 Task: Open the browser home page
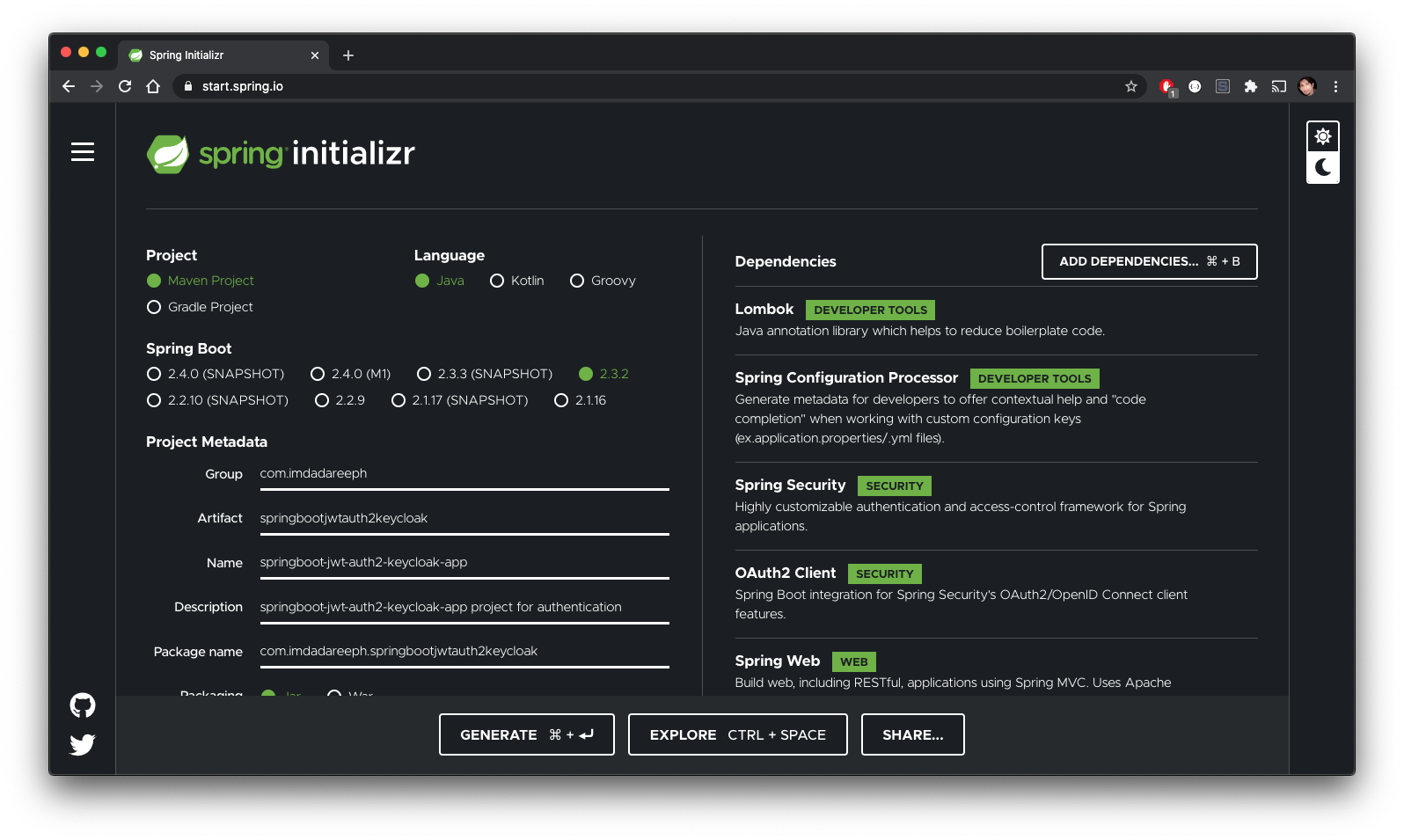pyautogui.click(x=153, y=86)
